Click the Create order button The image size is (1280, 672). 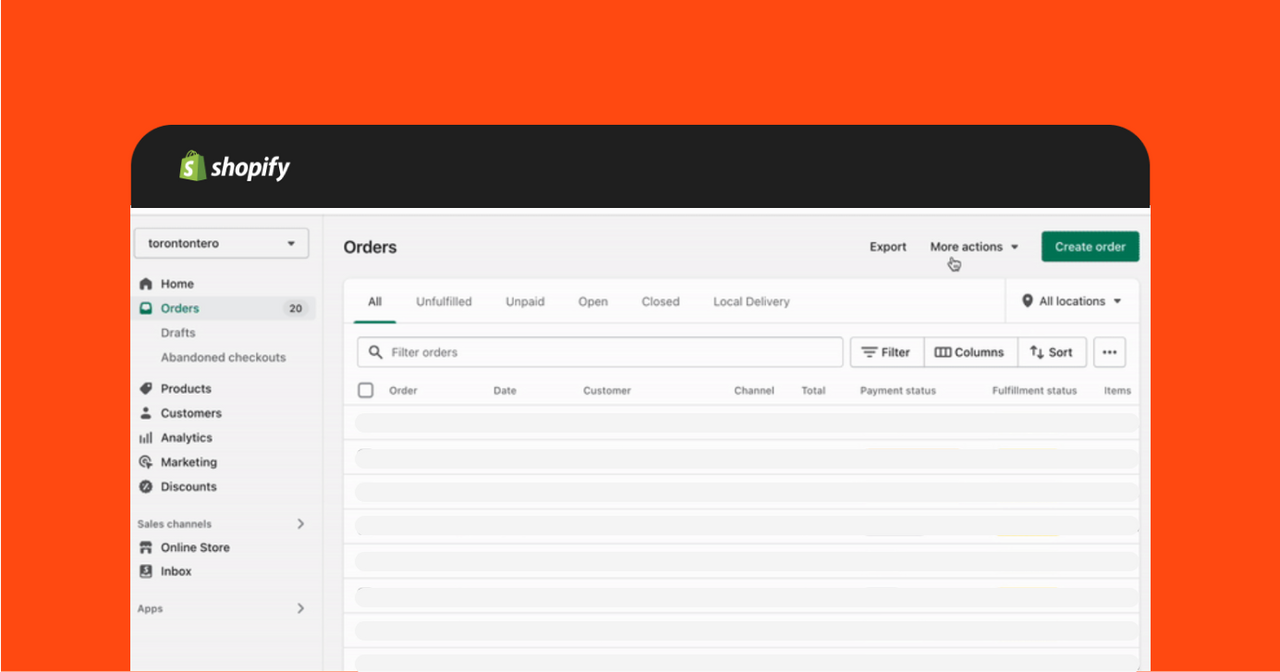1089,247
